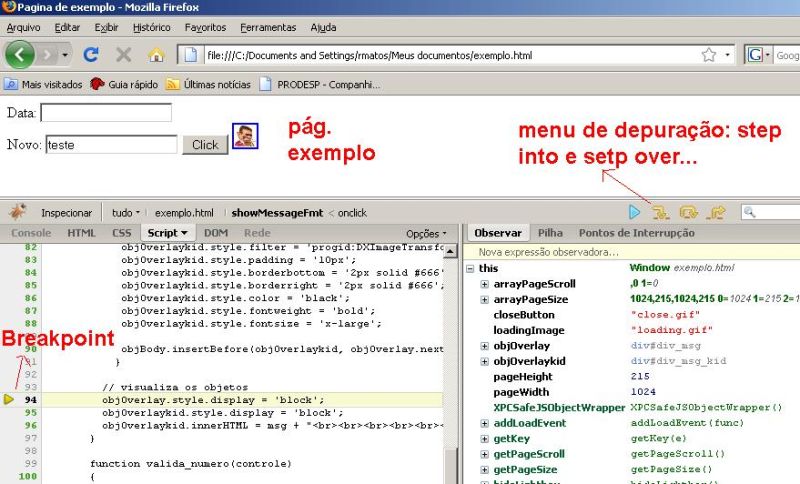Open Mais visitados bookmark folder
Image resolution: width=800 pixels, height=484 pixels.
click(43, 84)
